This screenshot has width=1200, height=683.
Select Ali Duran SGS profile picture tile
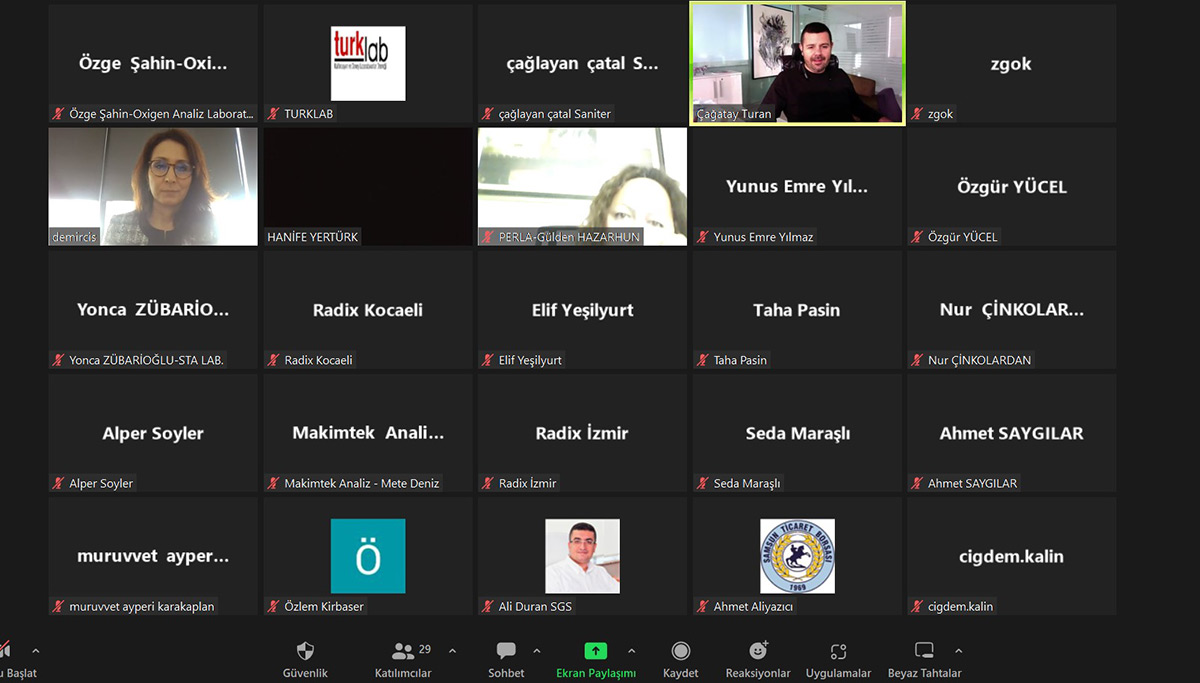(x=582, y=556)
